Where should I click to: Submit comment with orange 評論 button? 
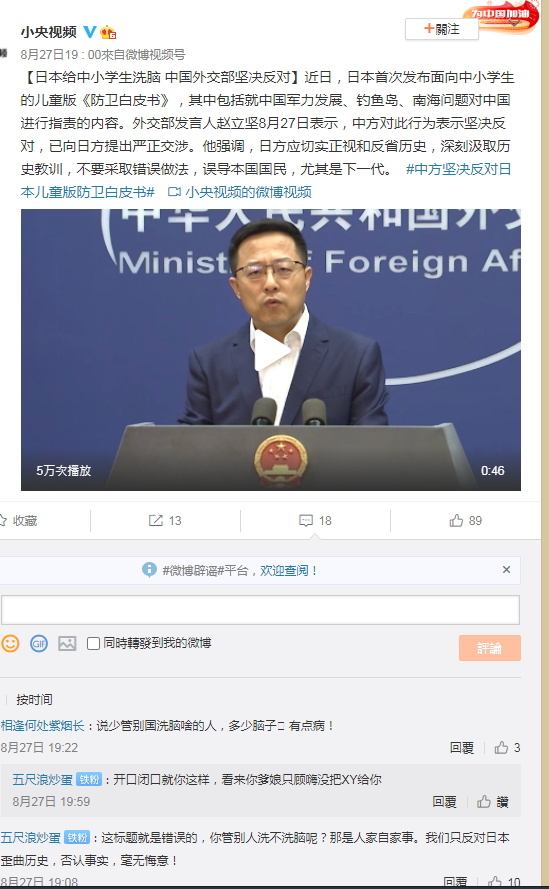tap(489, 648)
